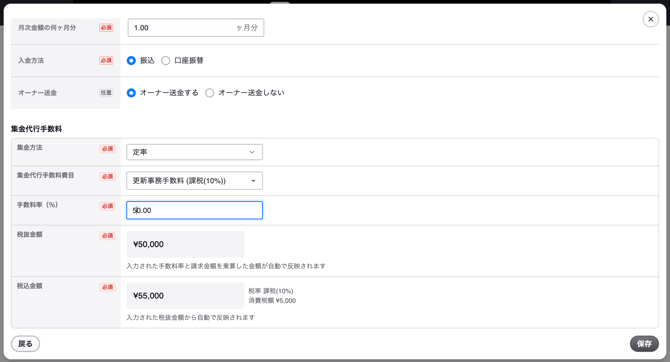The image size is (670, 362).
Task: Choose オーナー送金する option
Action: (131, 93)
